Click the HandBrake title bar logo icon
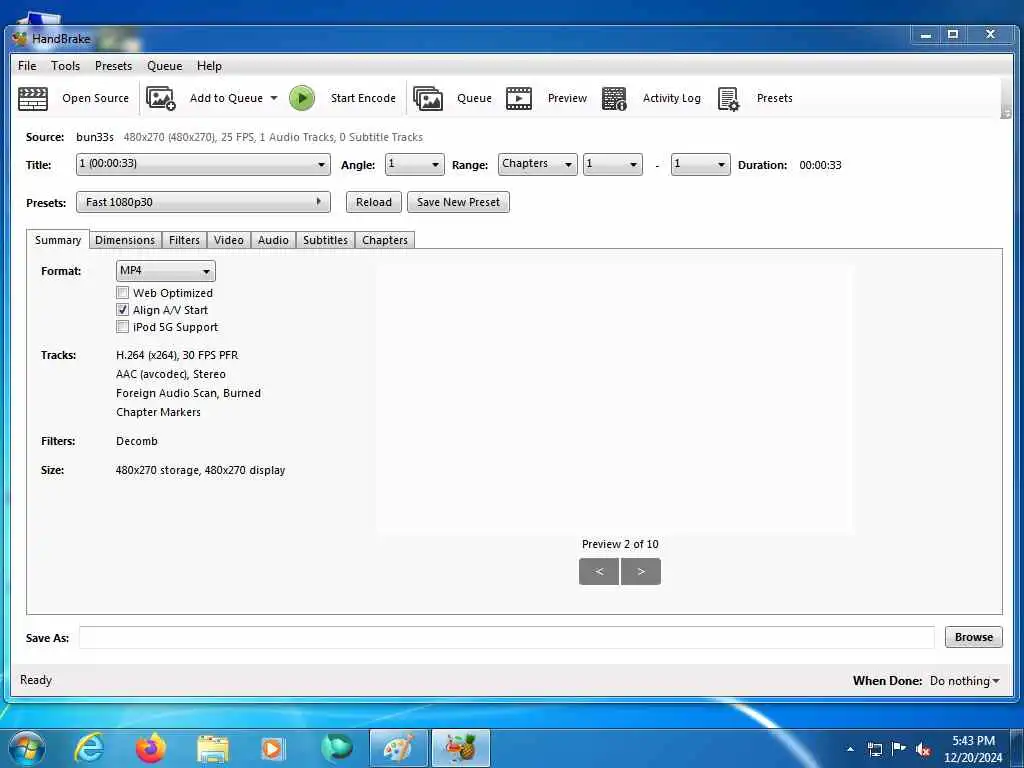 (x=20, y=39)
